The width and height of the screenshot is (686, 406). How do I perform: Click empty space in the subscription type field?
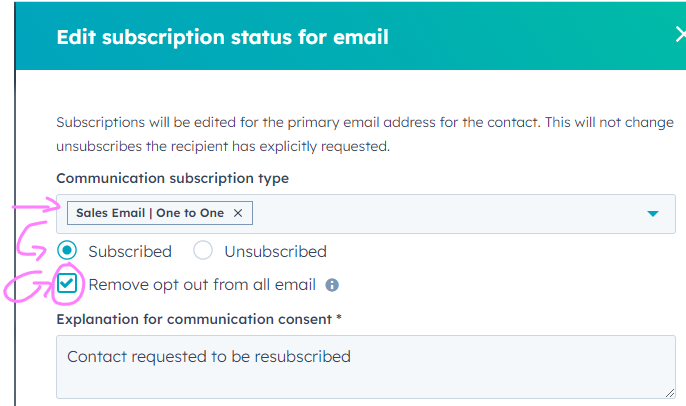450,214
